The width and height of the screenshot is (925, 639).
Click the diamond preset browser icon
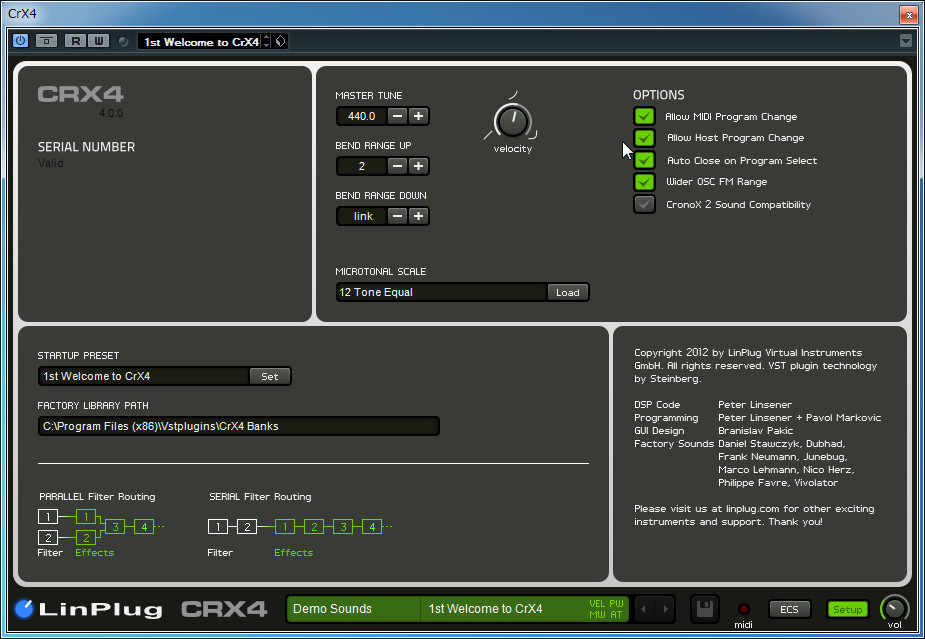tap(281, 41)
